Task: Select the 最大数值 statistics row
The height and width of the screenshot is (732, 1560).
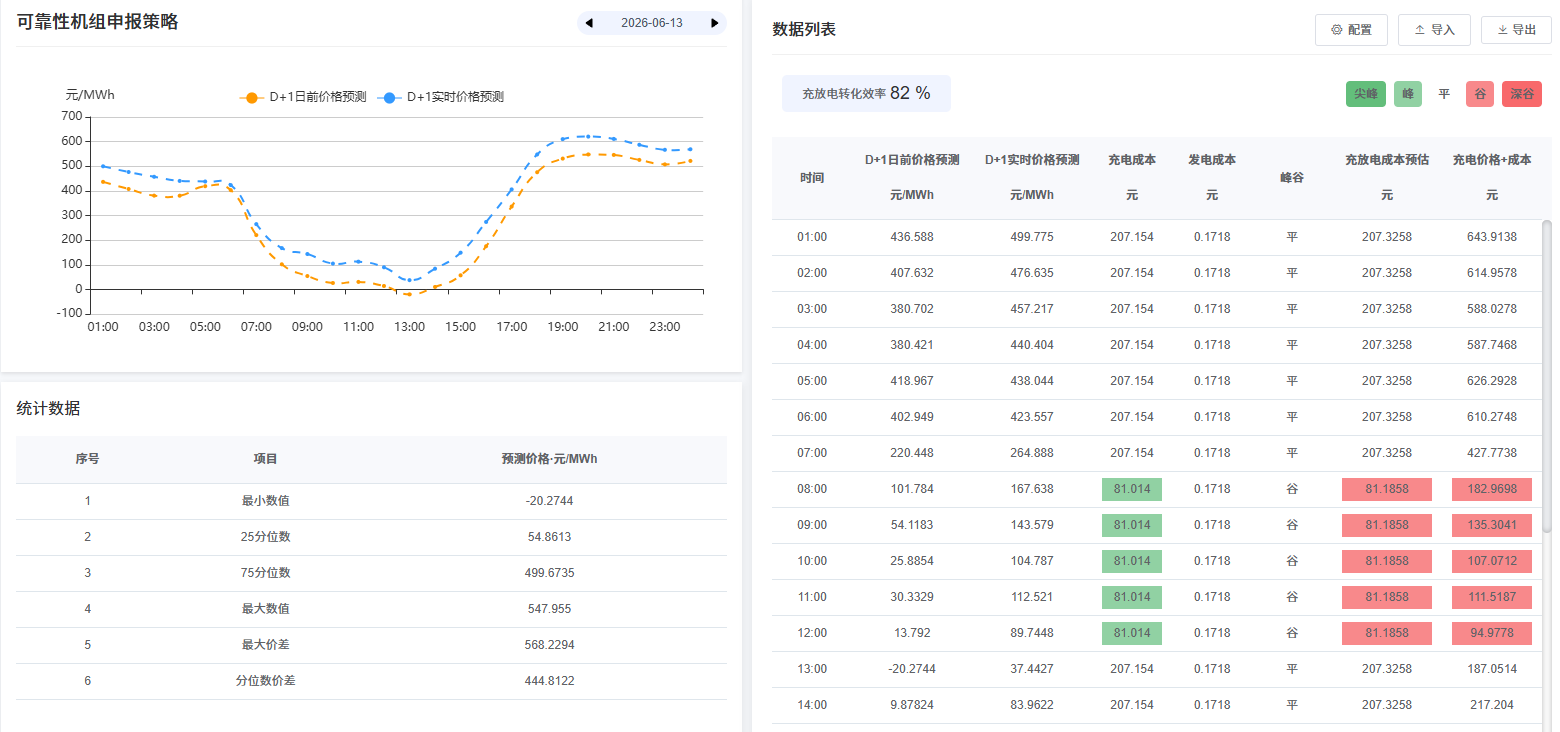Action: 371,609
